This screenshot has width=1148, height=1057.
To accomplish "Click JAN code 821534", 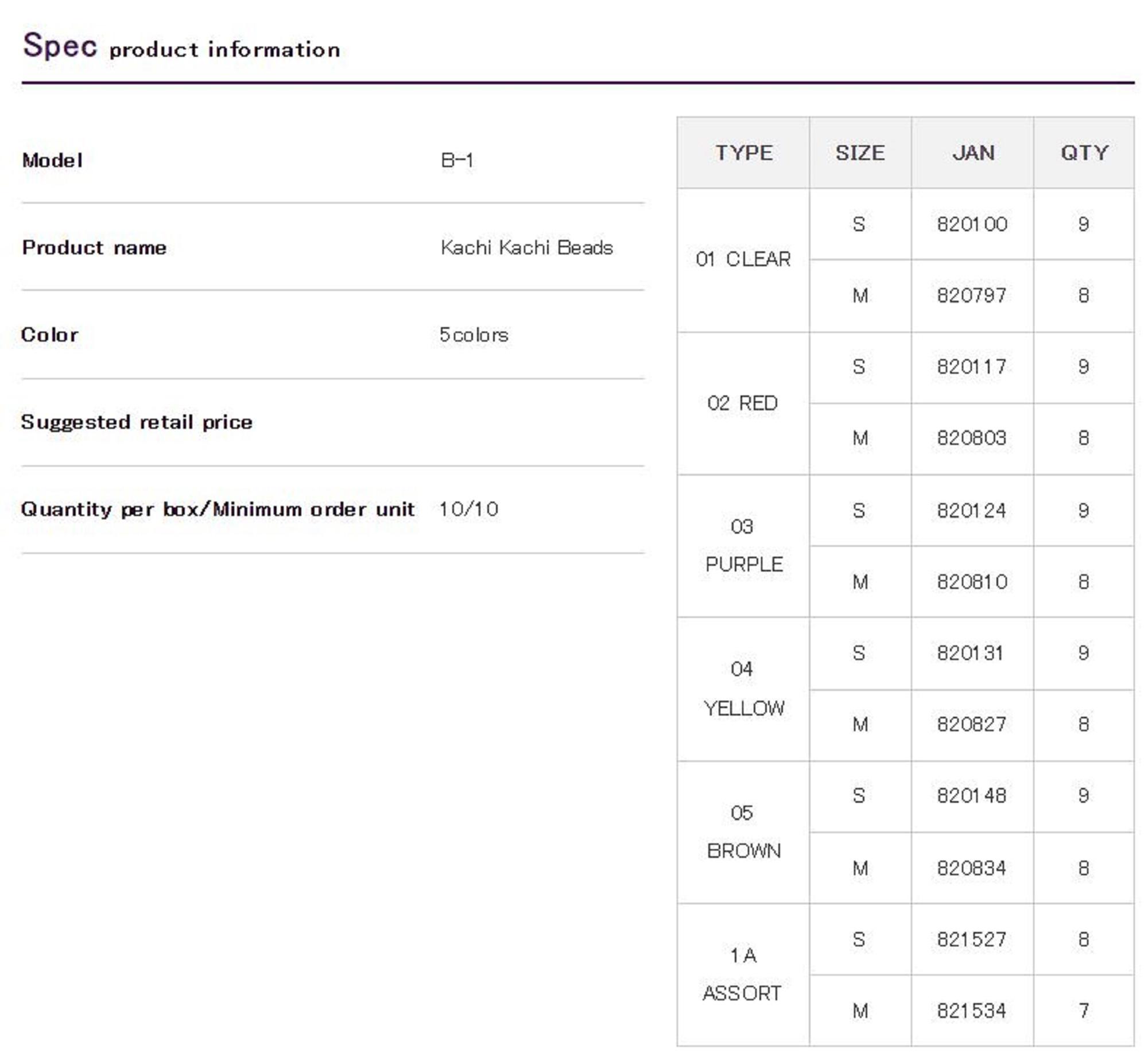I will coord(972,1011).
